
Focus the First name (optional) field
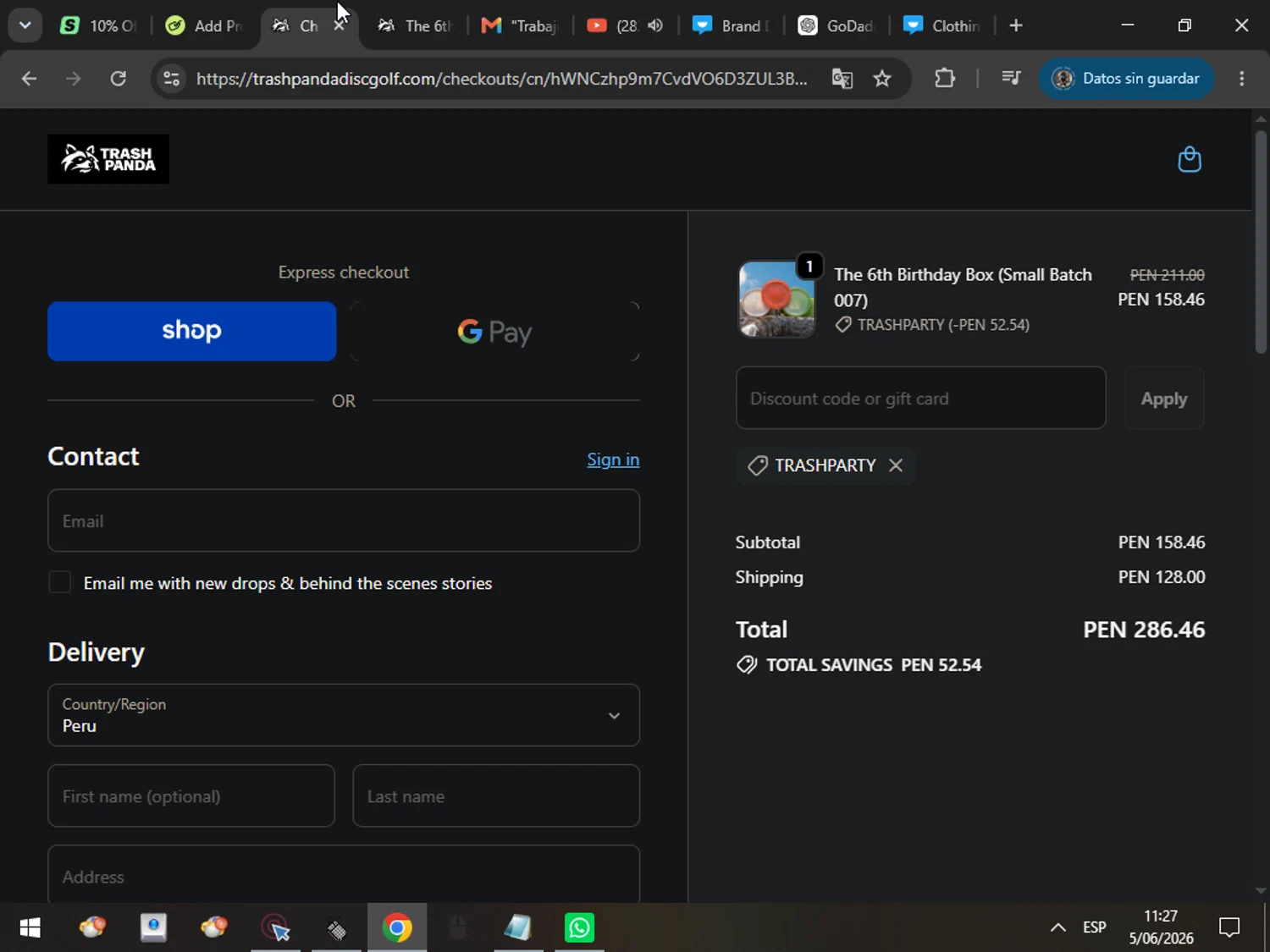pos(191,795)
